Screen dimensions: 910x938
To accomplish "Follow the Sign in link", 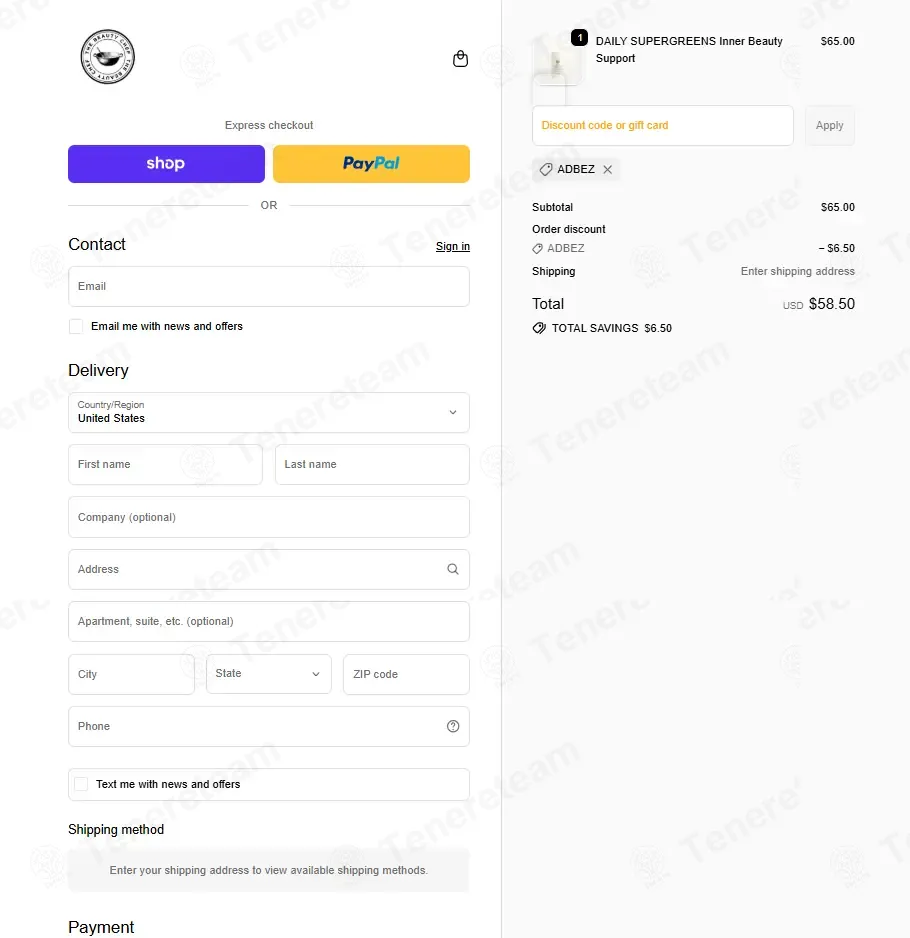I will point(452,246).
